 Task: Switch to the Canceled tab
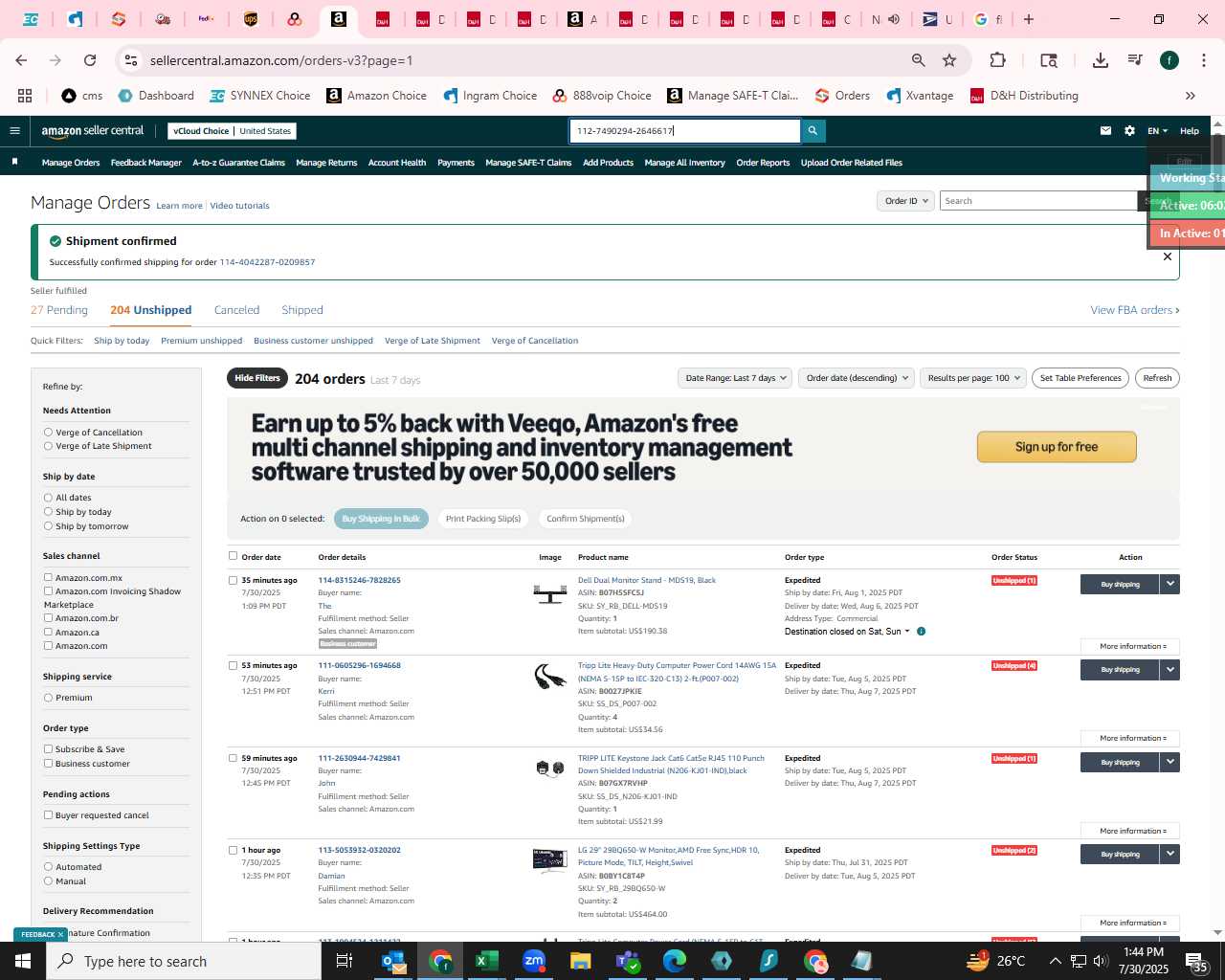coord(236,310)
